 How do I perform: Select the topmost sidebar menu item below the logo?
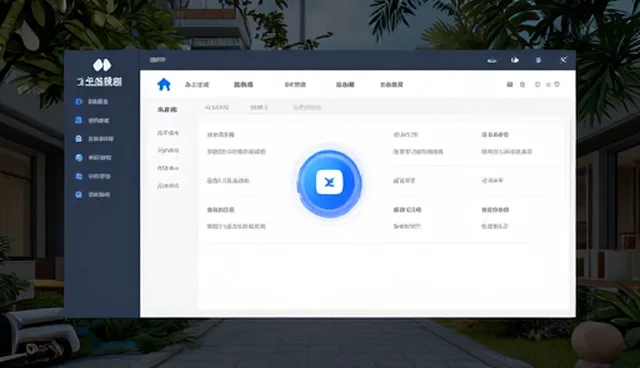pos(92,102)
